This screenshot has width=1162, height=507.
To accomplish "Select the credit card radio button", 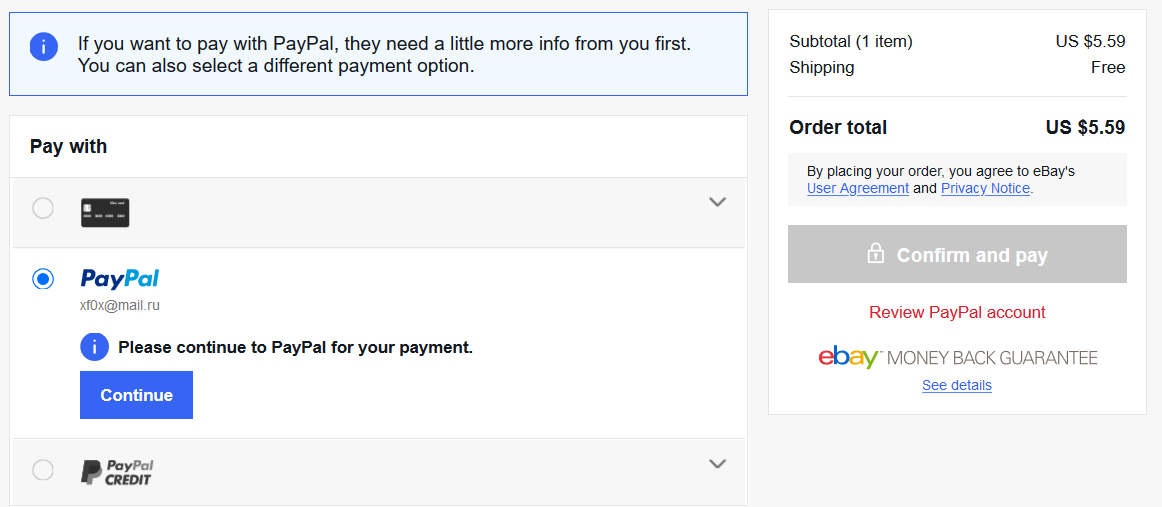I will (x=43, y=208).
